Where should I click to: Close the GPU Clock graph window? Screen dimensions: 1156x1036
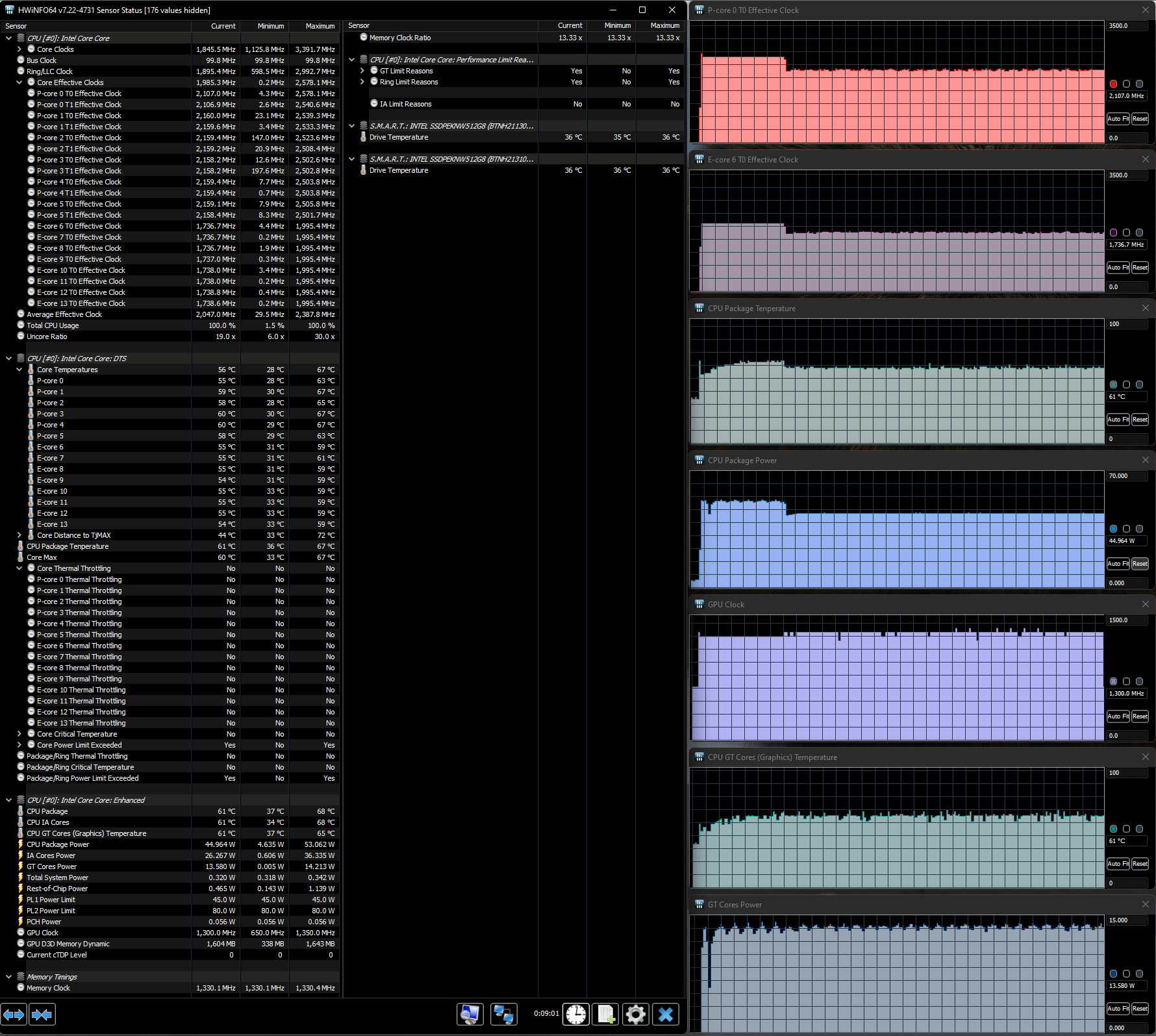pos(1145,604)
